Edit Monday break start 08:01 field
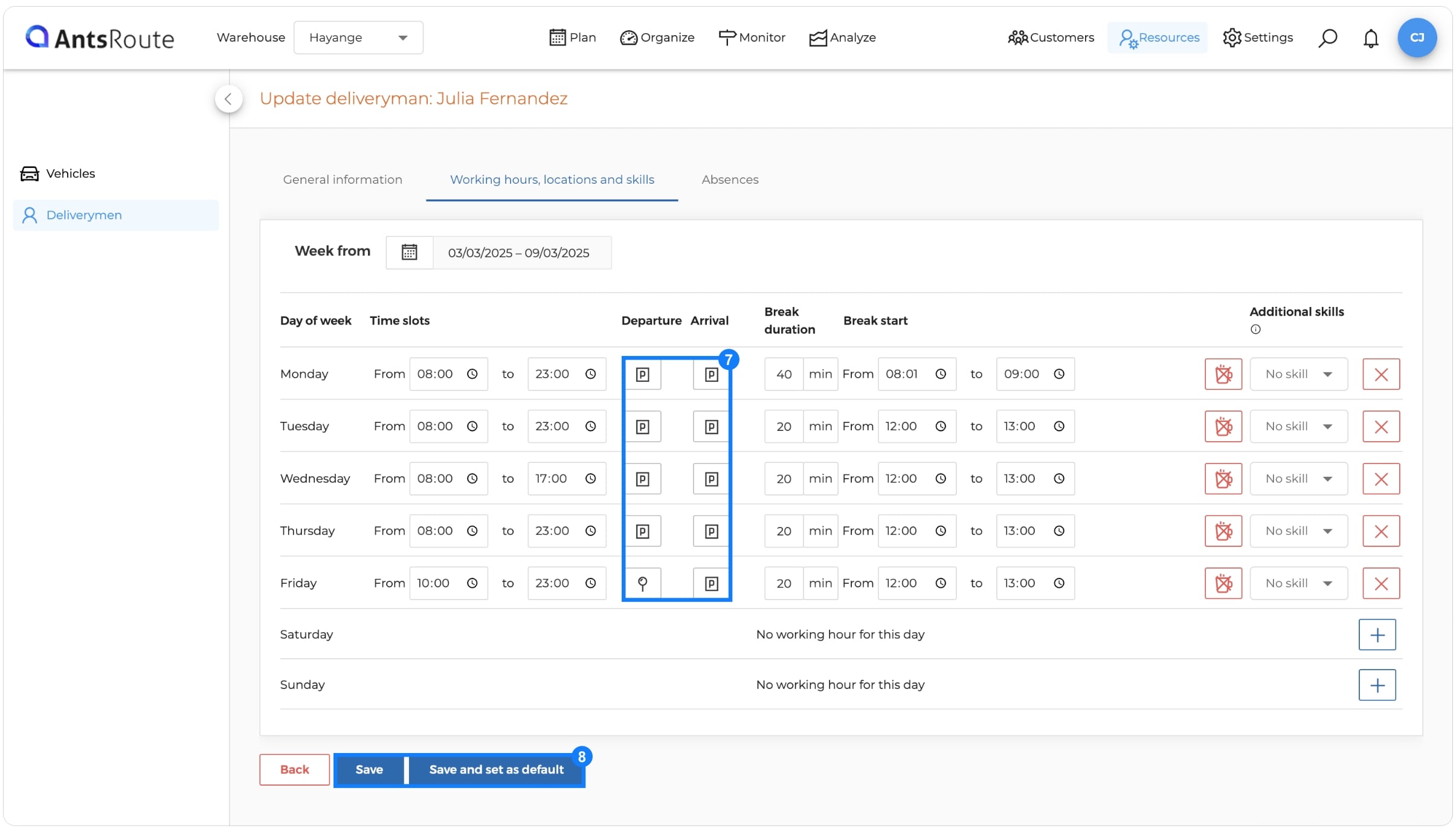The height and width of the screenshot is (831, 1456). [916, 374]
